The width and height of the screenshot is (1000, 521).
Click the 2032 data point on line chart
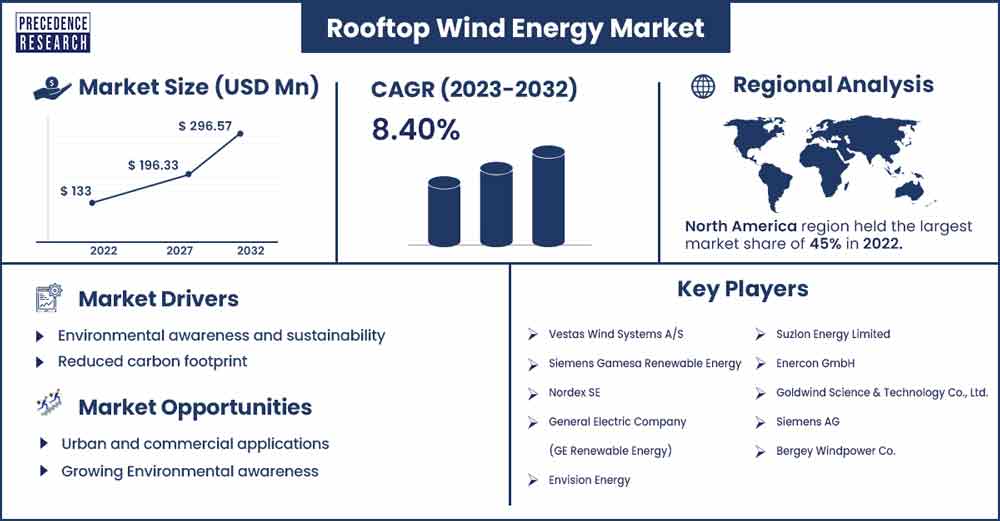click(240, 133)
